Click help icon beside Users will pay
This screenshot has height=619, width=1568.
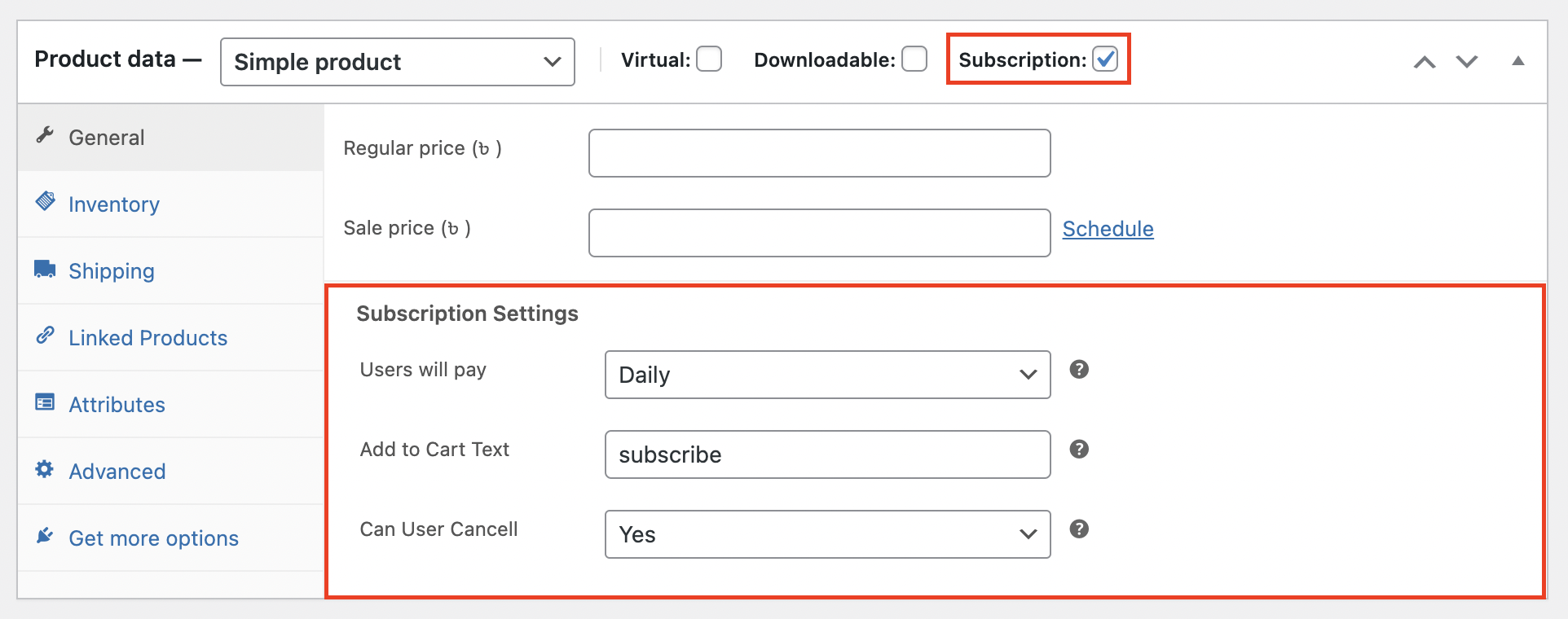[1079, 370]
